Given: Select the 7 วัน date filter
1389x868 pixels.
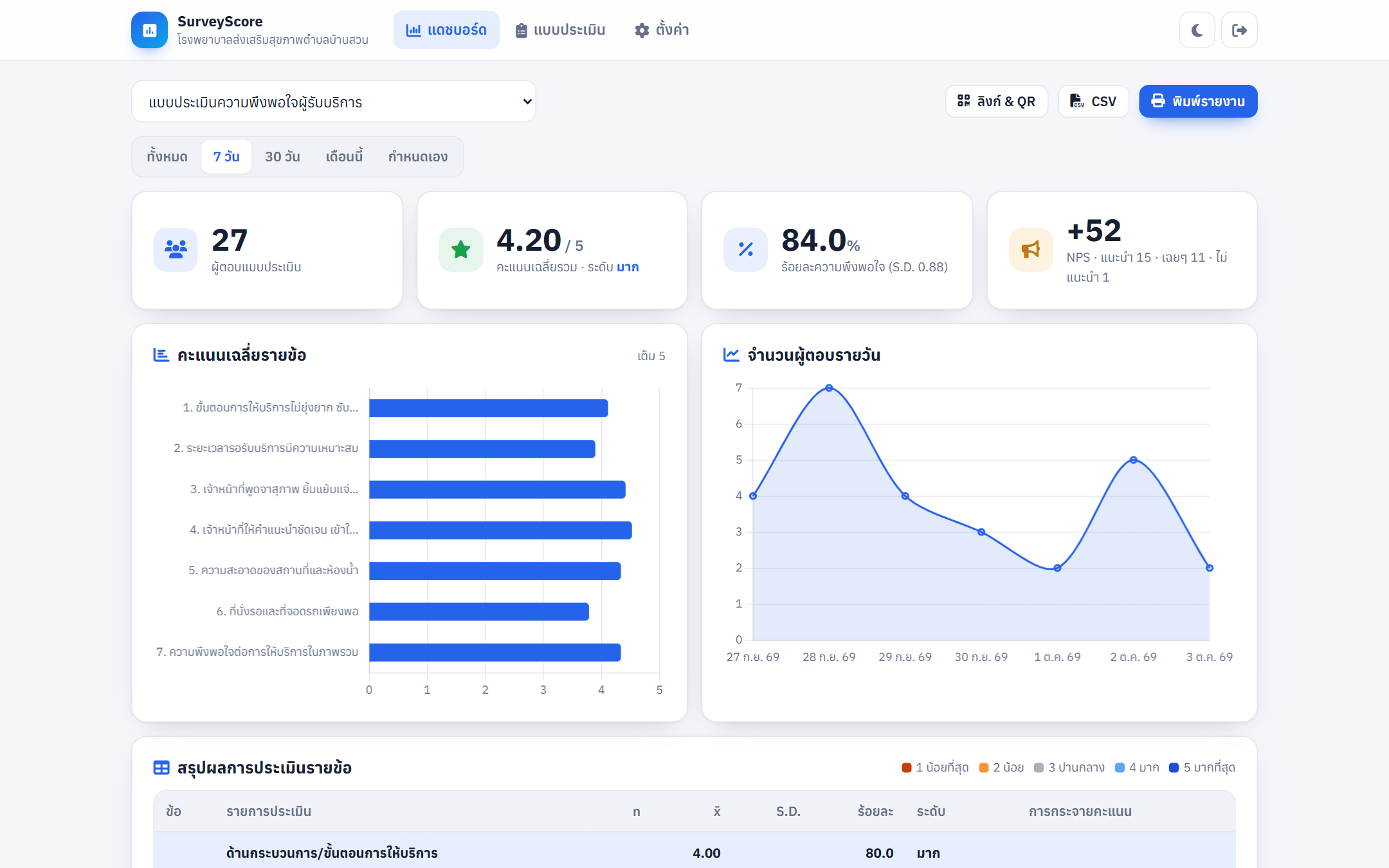Looking at the screenshot, I should (x=226, y=156).
